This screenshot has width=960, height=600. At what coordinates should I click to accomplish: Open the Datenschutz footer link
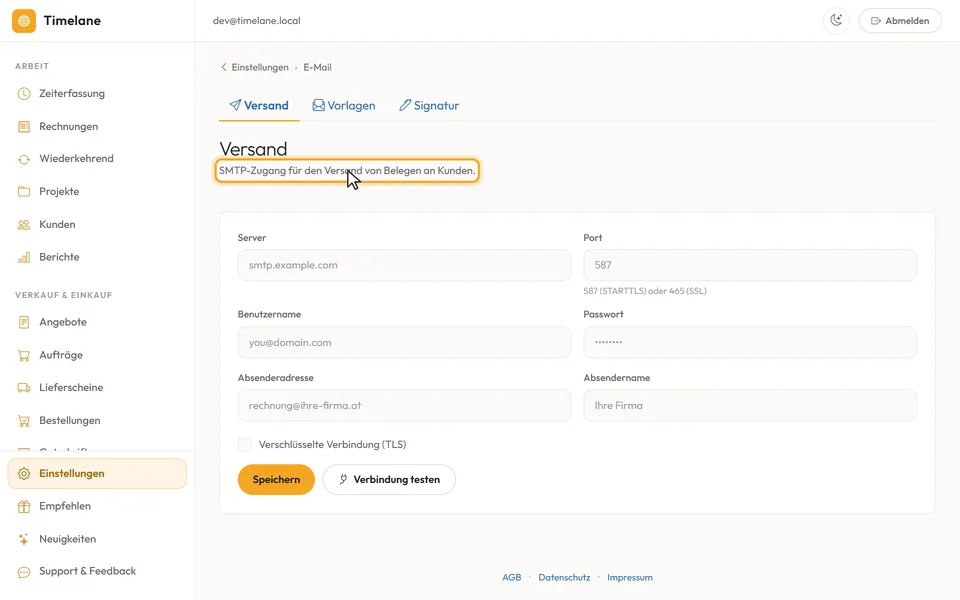coord(564,577)
